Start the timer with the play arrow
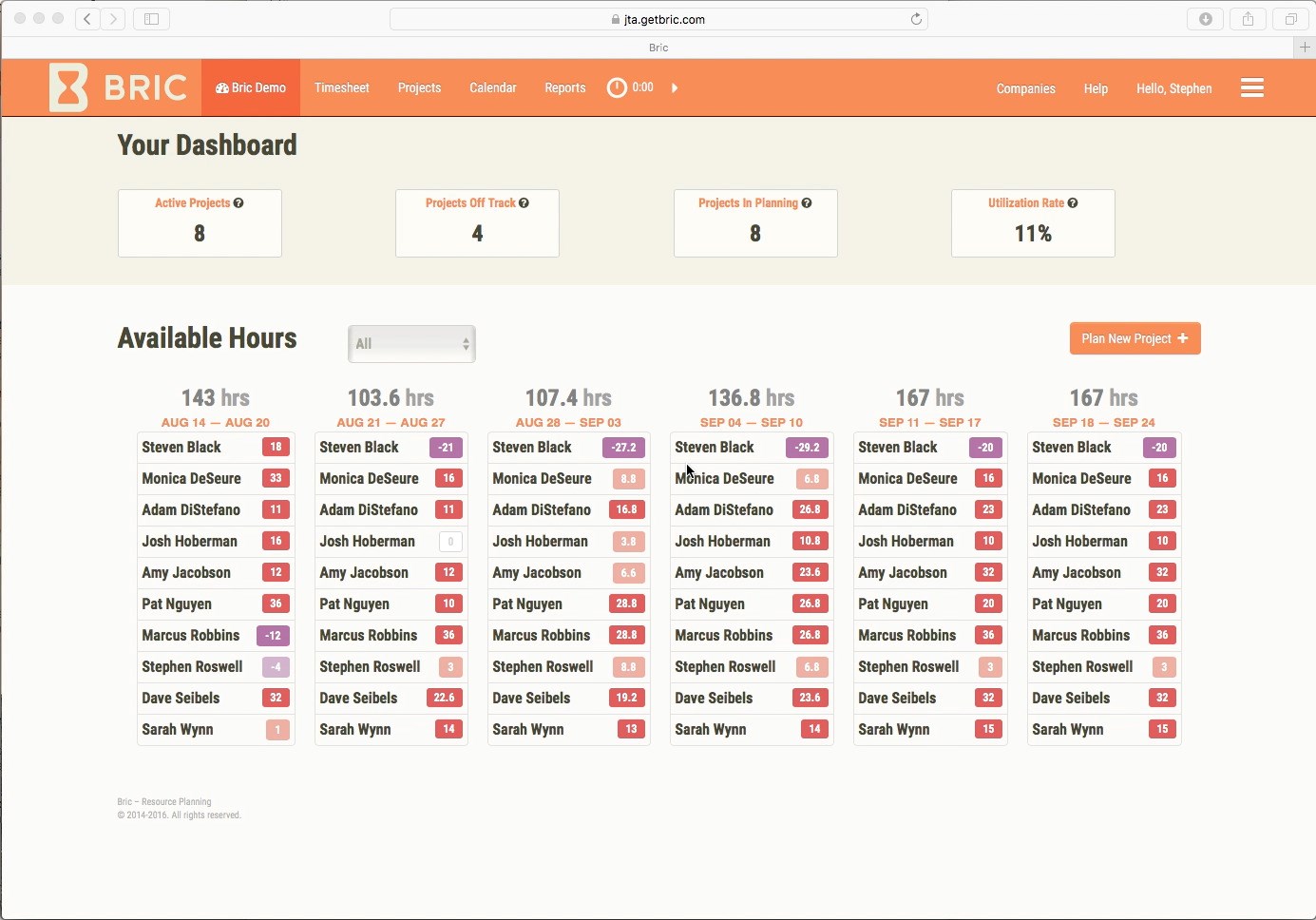The image size is (1316, 920). tap(675, 87)
